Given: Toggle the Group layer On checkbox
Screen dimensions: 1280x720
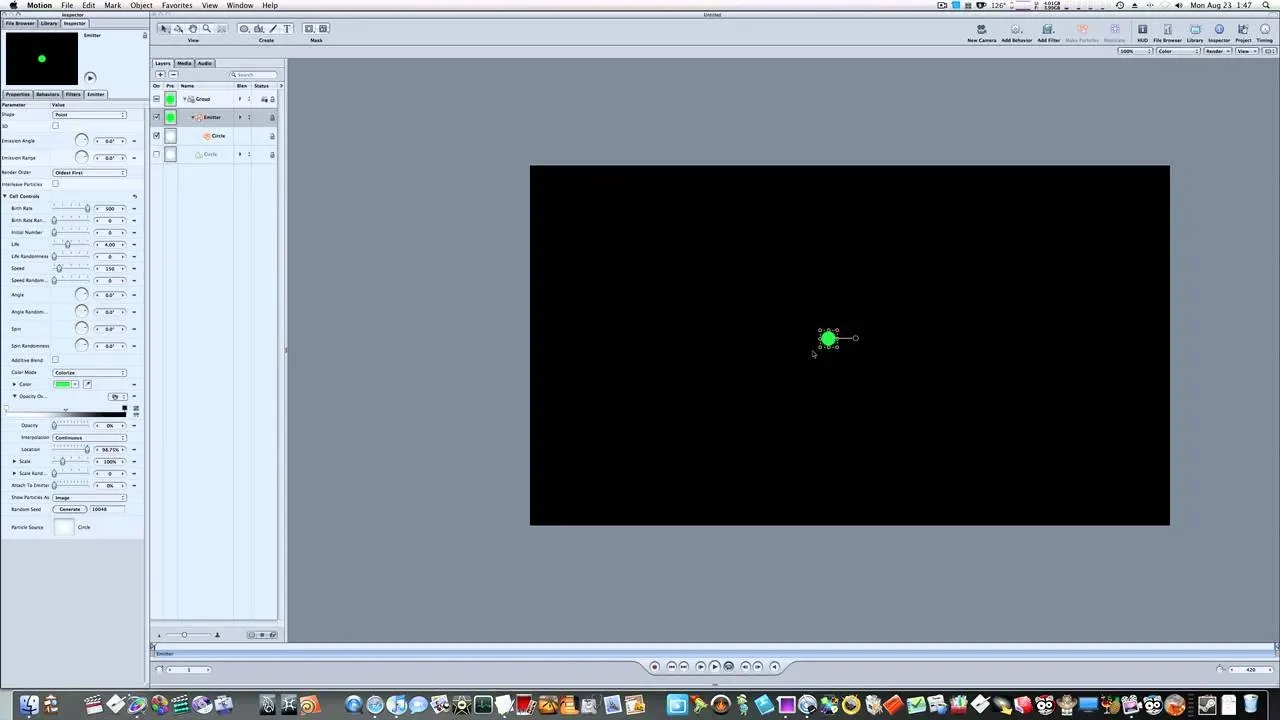Looking at the screenshot, I should (156, 99).
